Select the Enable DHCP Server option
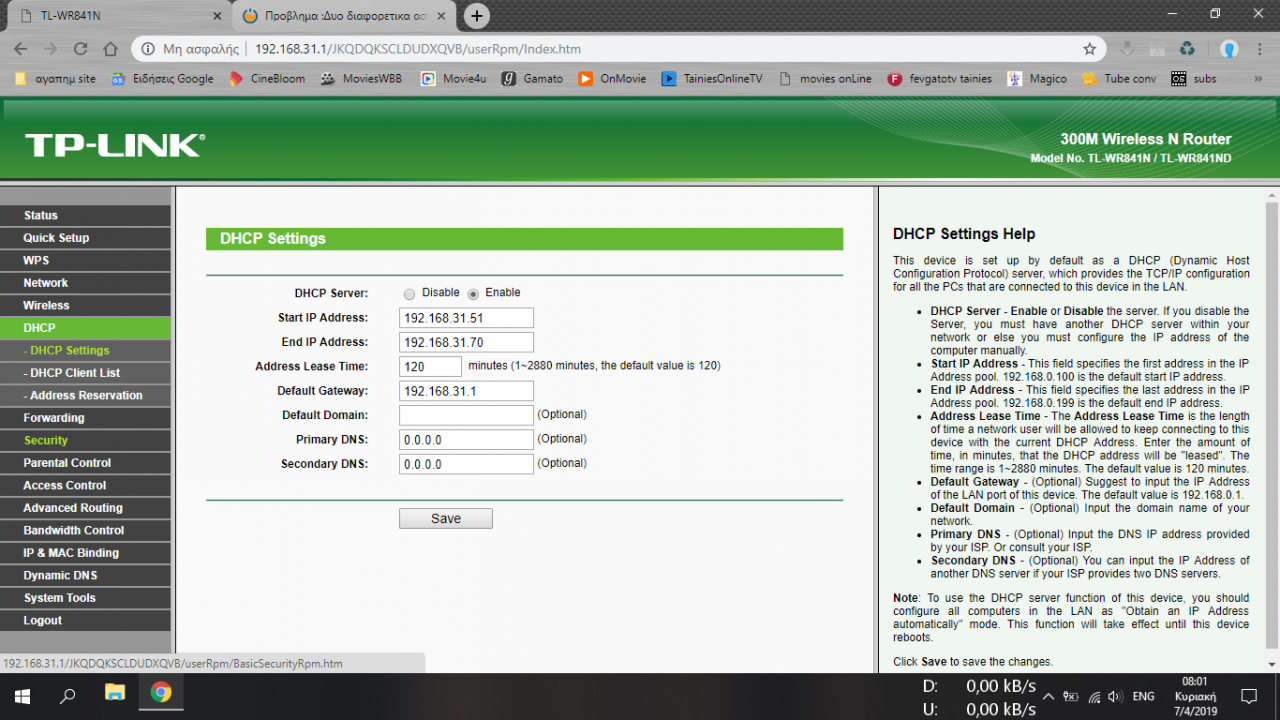1280x720 pixels. point(473,294)
